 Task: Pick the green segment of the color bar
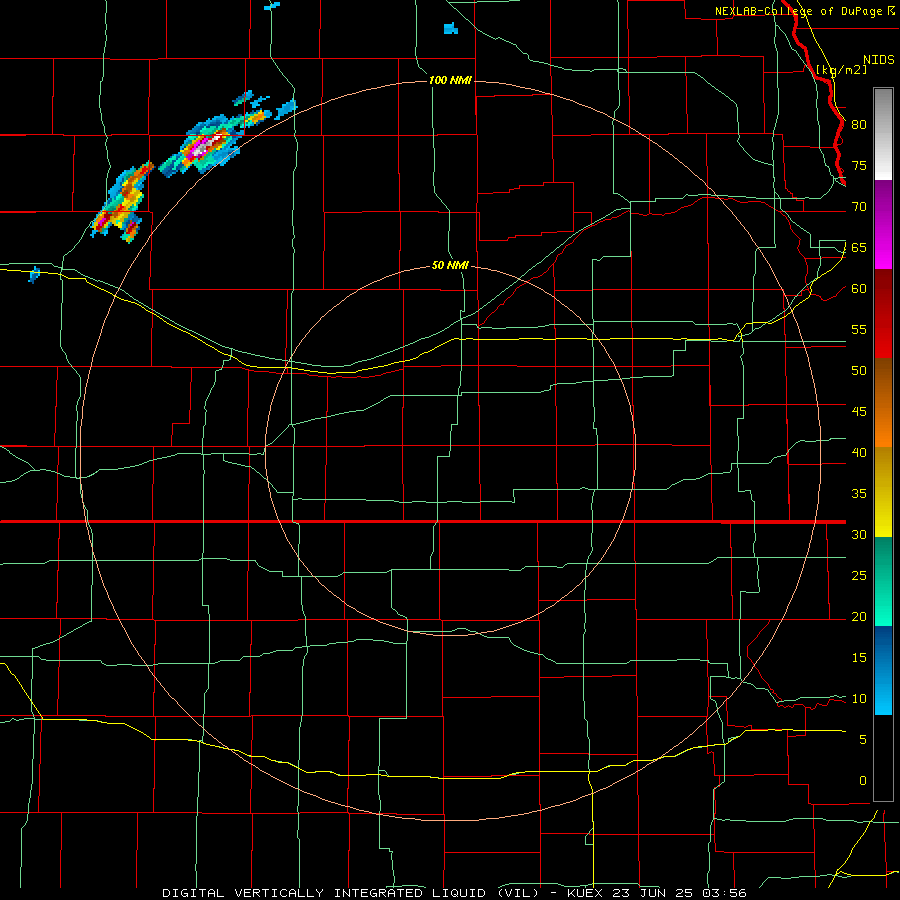883,581
